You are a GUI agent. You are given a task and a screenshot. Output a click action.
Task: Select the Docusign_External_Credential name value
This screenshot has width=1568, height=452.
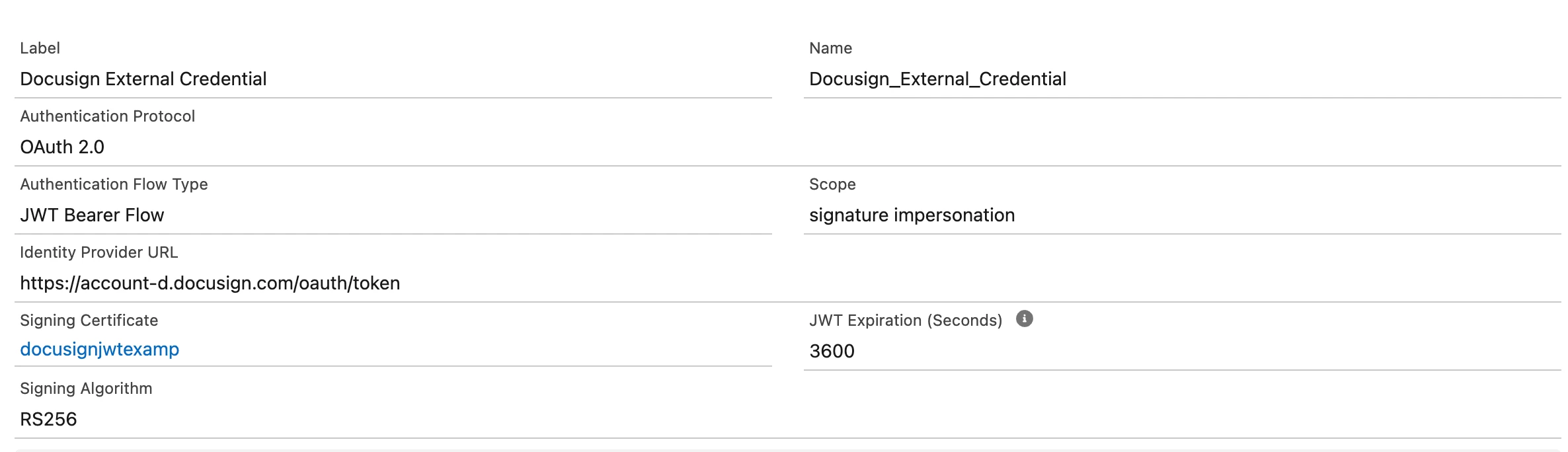coord(937,79)
